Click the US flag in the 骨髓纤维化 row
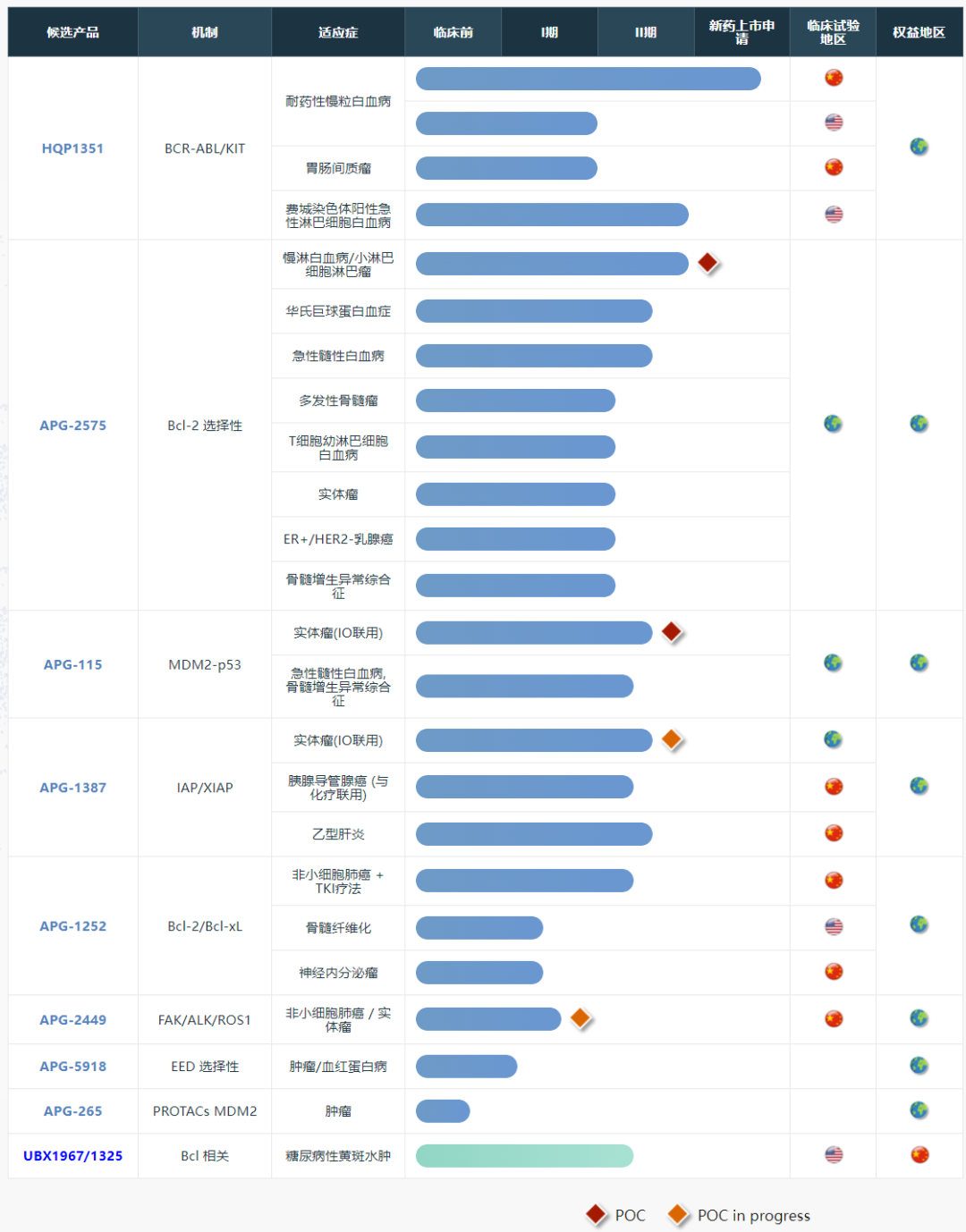The height and width of the screenshot is (1232, 966). [x=834, y=926]
